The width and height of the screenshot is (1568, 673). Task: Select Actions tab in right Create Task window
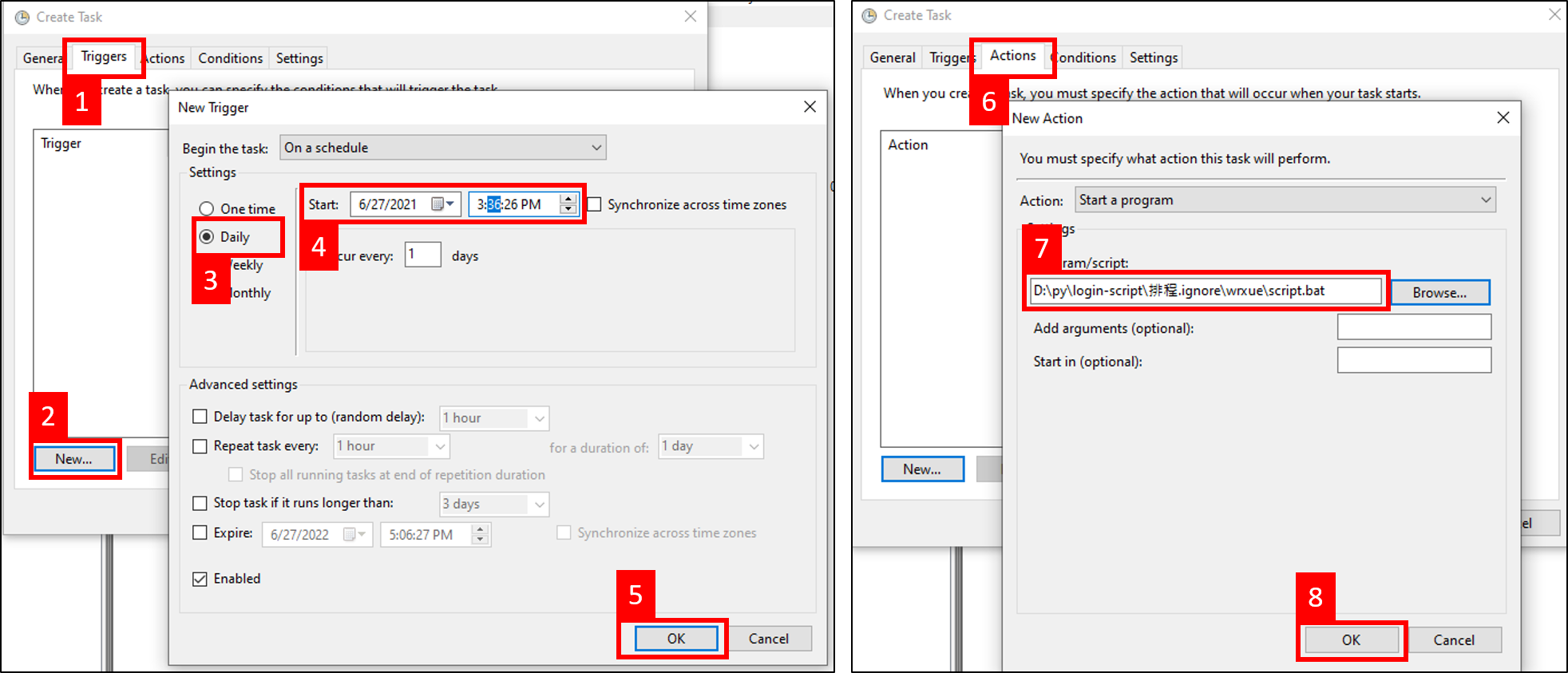tap(1013, 55)
